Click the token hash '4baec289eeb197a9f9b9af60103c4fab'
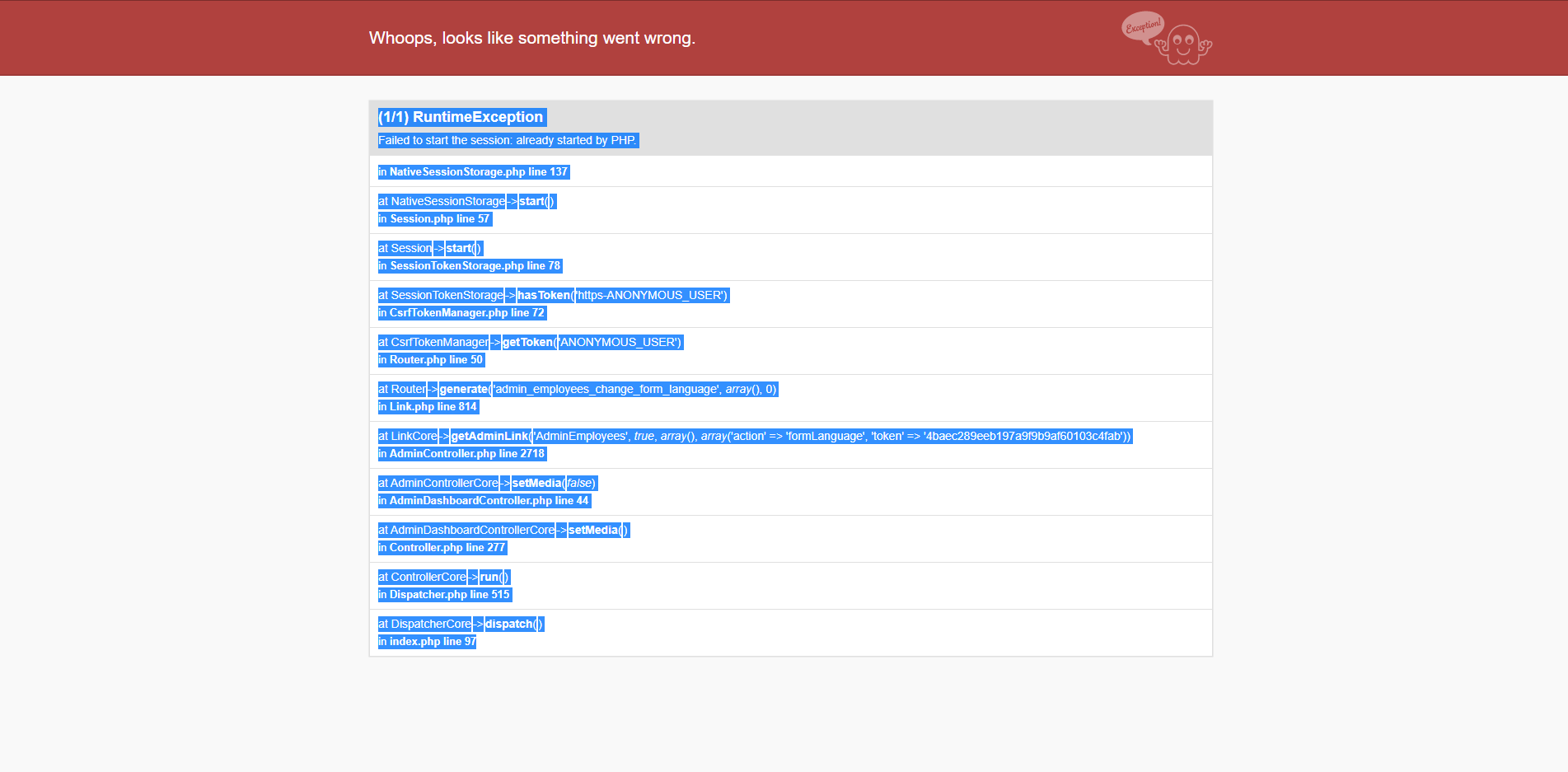The image size is (1568, 772). (1024, 436)
